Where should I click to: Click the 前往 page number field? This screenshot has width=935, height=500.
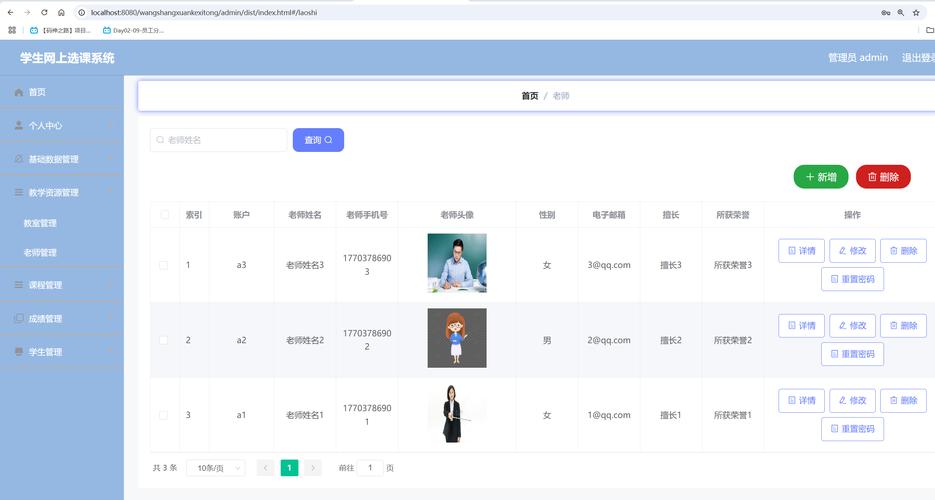(370, 468)
